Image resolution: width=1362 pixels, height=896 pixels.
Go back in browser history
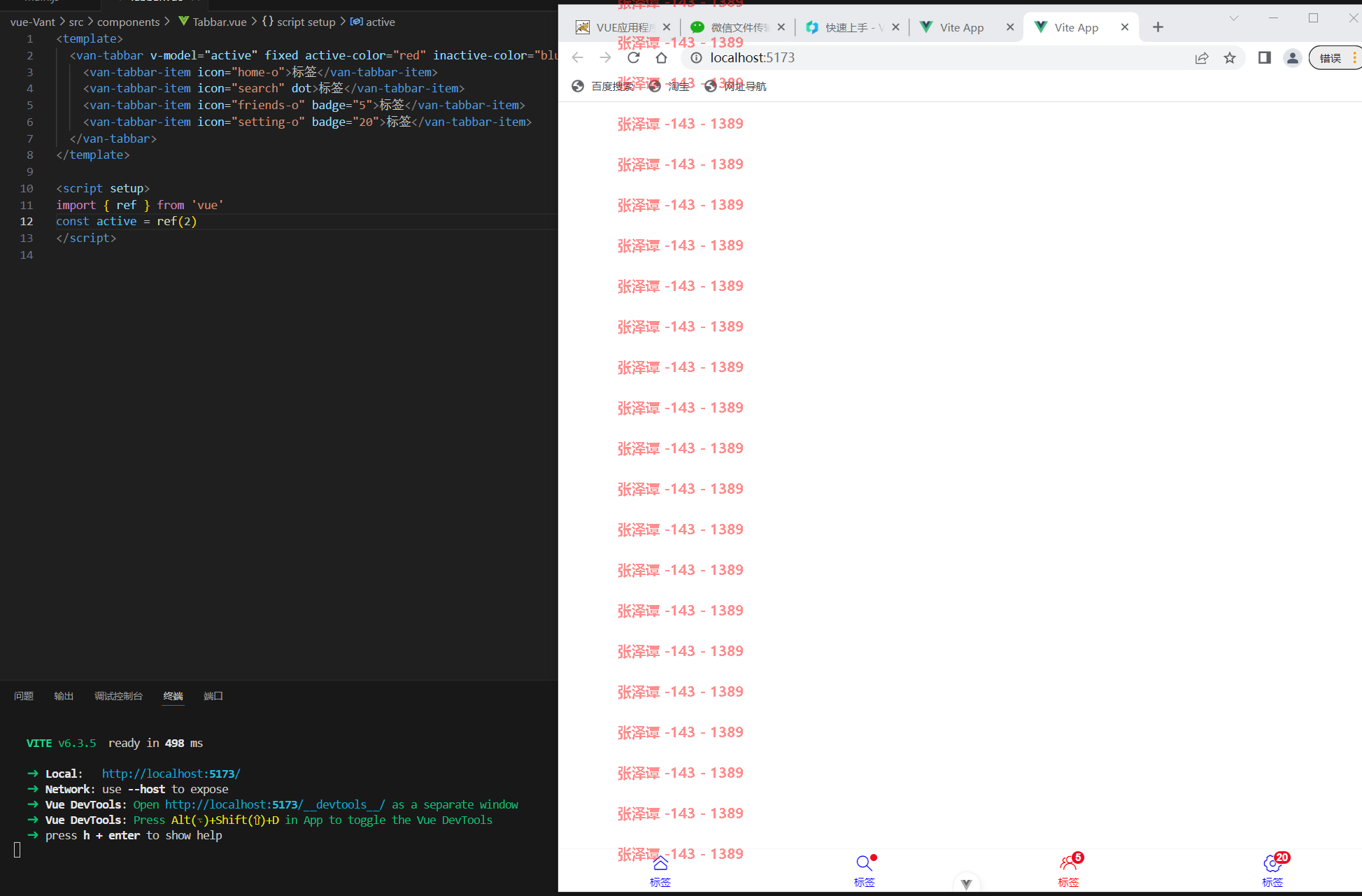(x=578, y=58)
